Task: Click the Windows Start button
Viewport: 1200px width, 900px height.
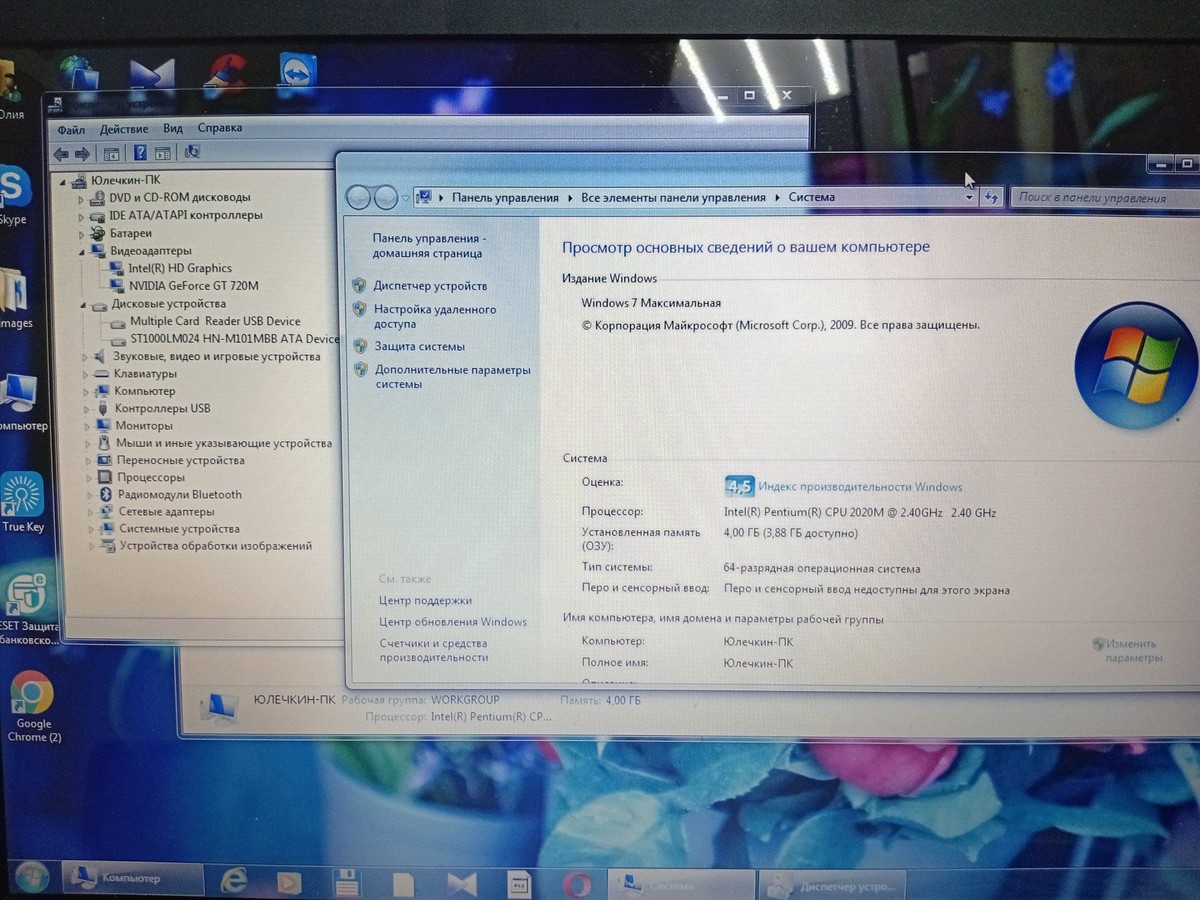Action: point(31,879)
